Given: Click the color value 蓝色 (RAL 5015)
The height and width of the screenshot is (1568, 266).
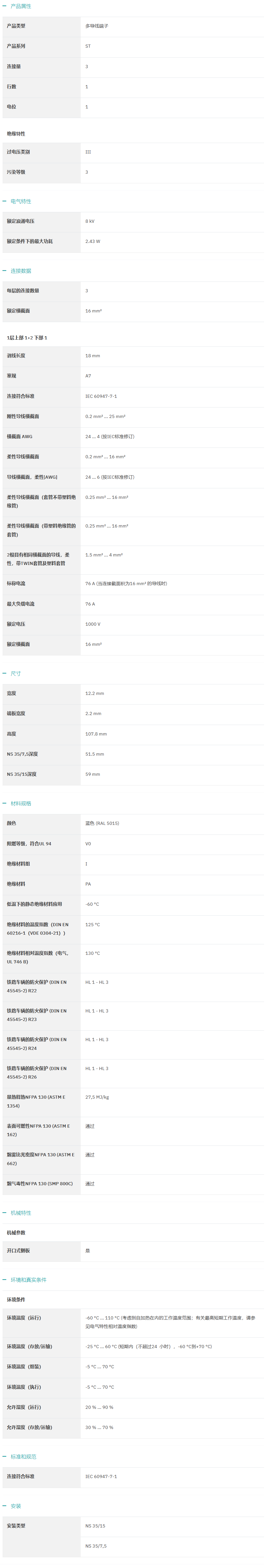Looking at the screenshot, I should tap(102, 823).
